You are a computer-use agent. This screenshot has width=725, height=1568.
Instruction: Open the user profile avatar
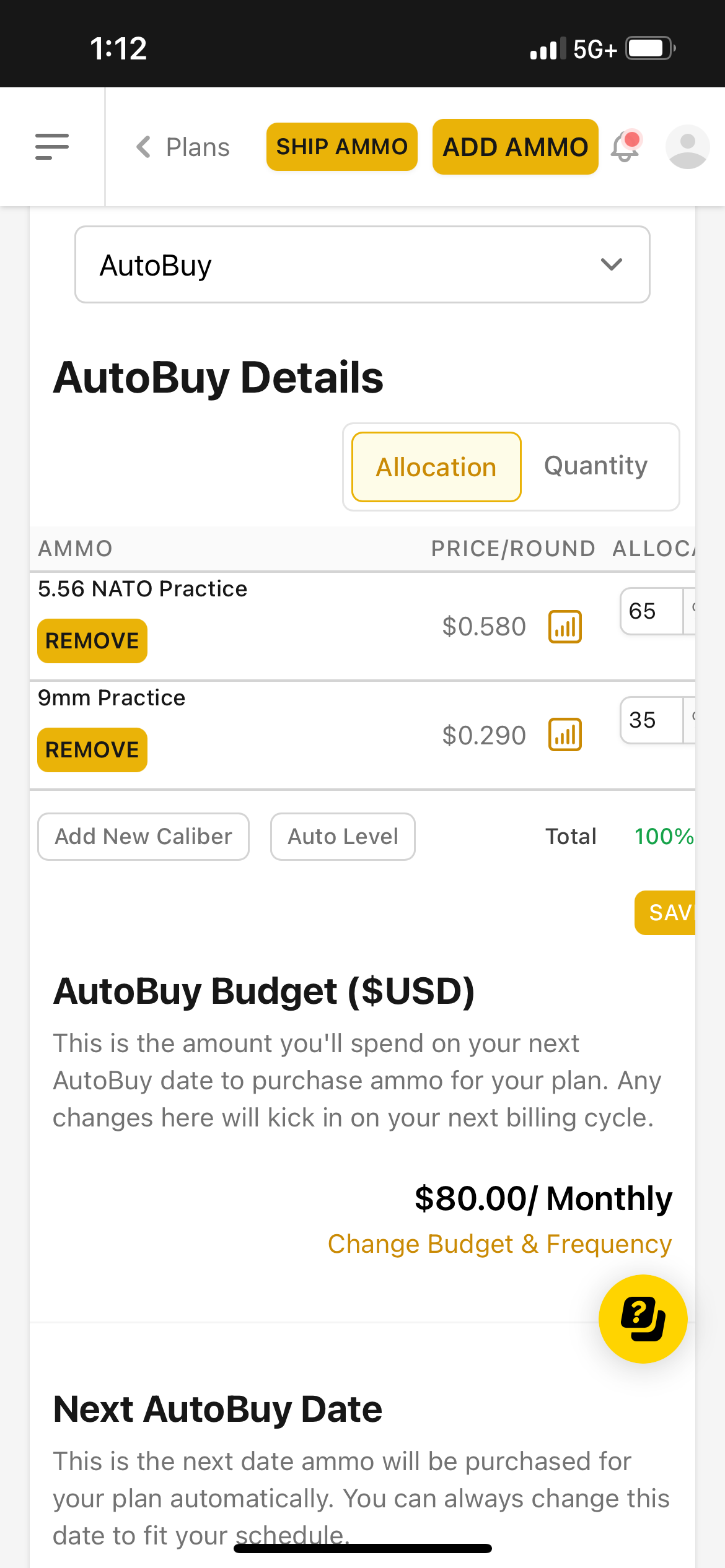[x=687, y=147]
